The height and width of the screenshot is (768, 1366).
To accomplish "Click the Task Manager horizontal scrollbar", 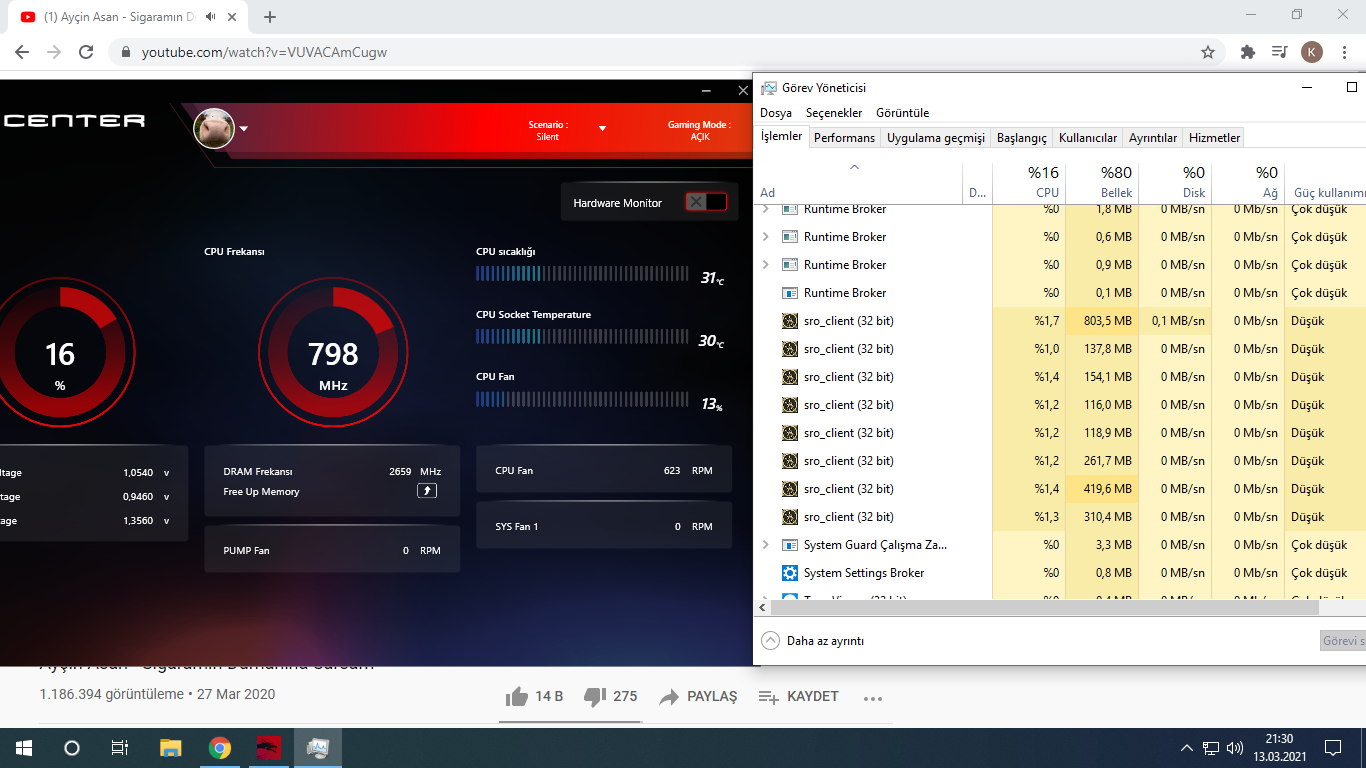I will pos(1044,607).
